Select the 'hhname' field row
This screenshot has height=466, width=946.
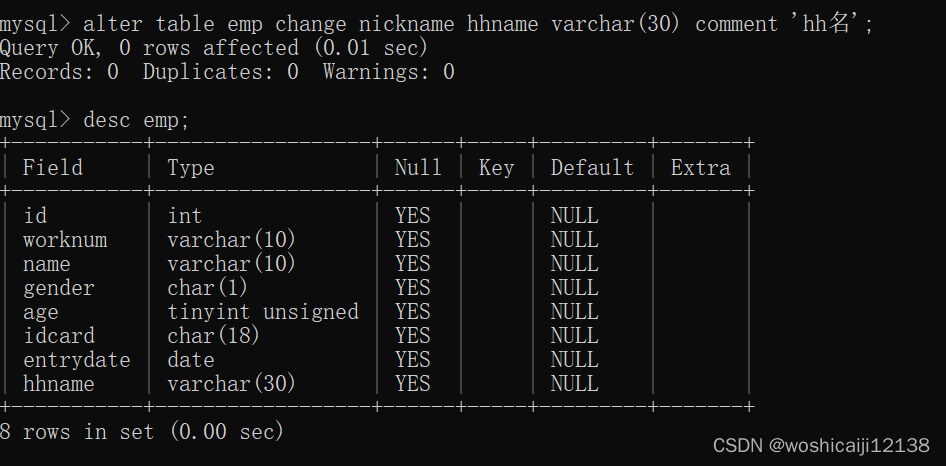(x=59, y=384)
